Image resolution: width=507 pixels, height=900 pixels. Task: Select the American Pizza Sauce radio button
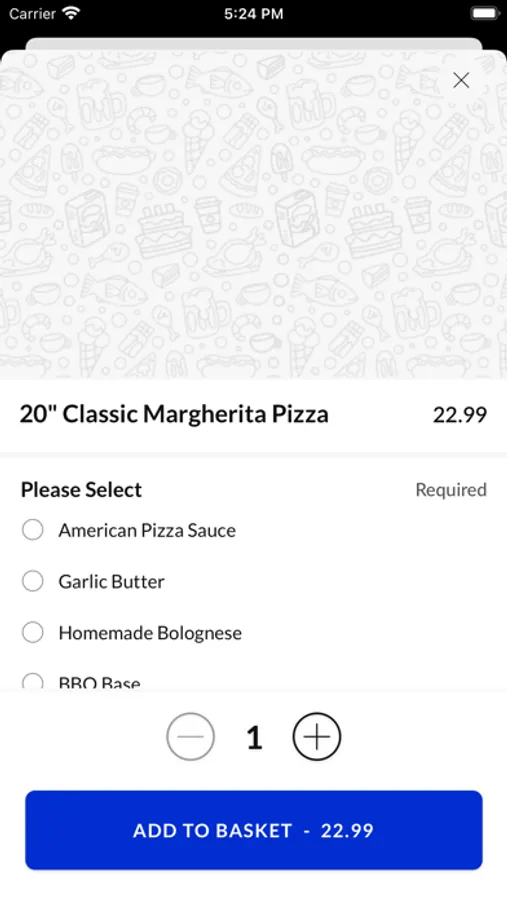coord(33,530)
